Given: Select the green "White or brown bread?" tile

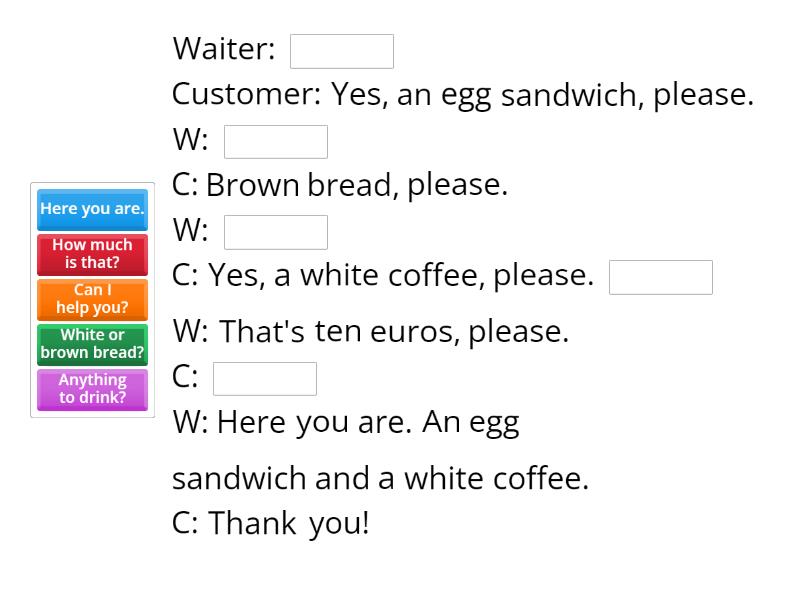Looking at the screenshot, I should pos(92,344).
